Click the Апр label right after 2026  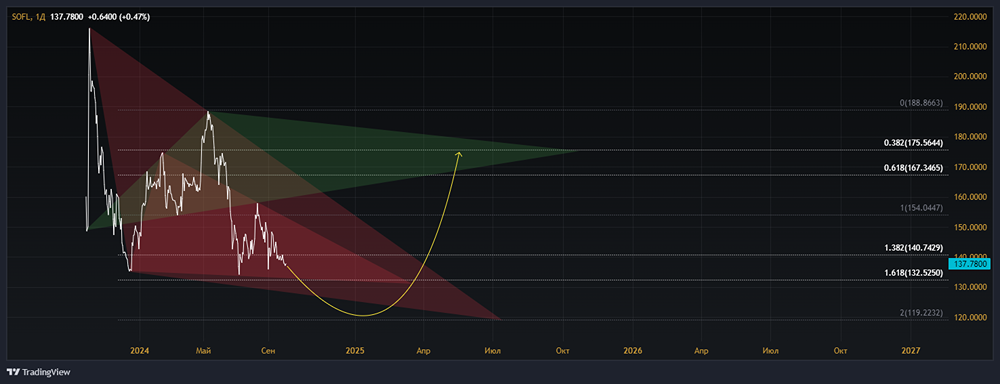[x=701, y=351]
